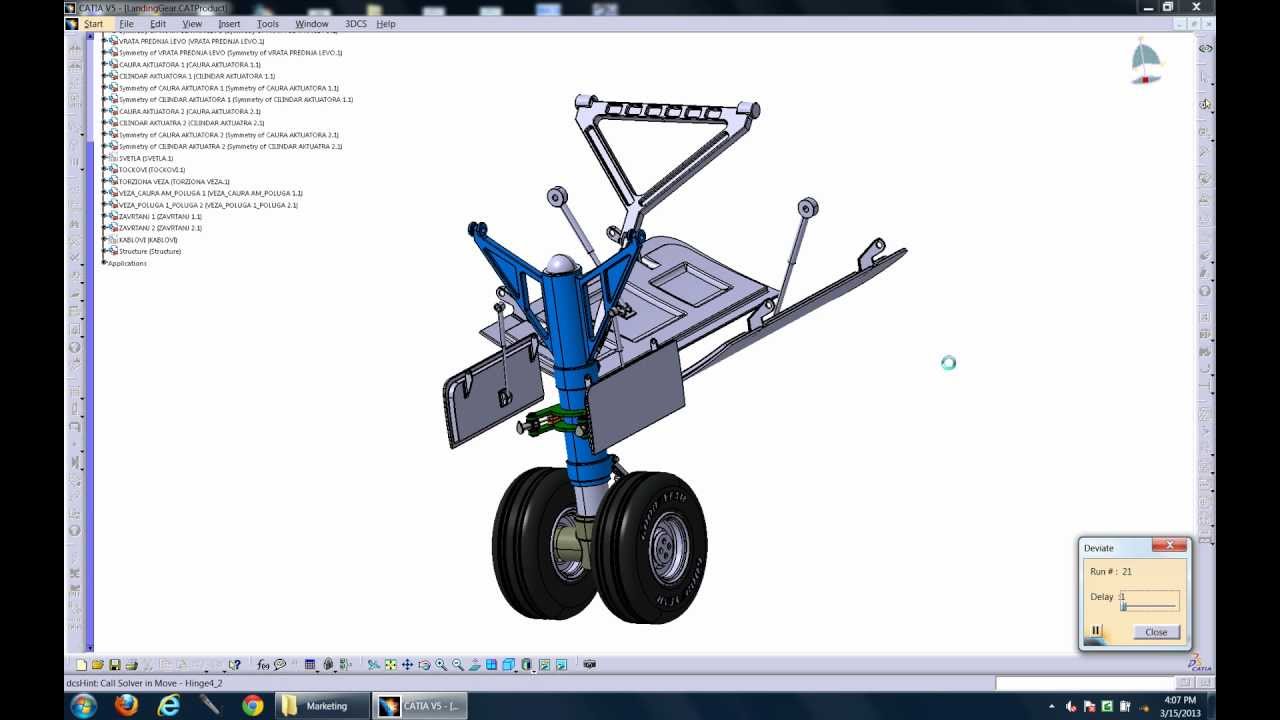This screenshot has width=1280, height=720.
Task: Open the 3DCS menu
Action: pos(356,23)
